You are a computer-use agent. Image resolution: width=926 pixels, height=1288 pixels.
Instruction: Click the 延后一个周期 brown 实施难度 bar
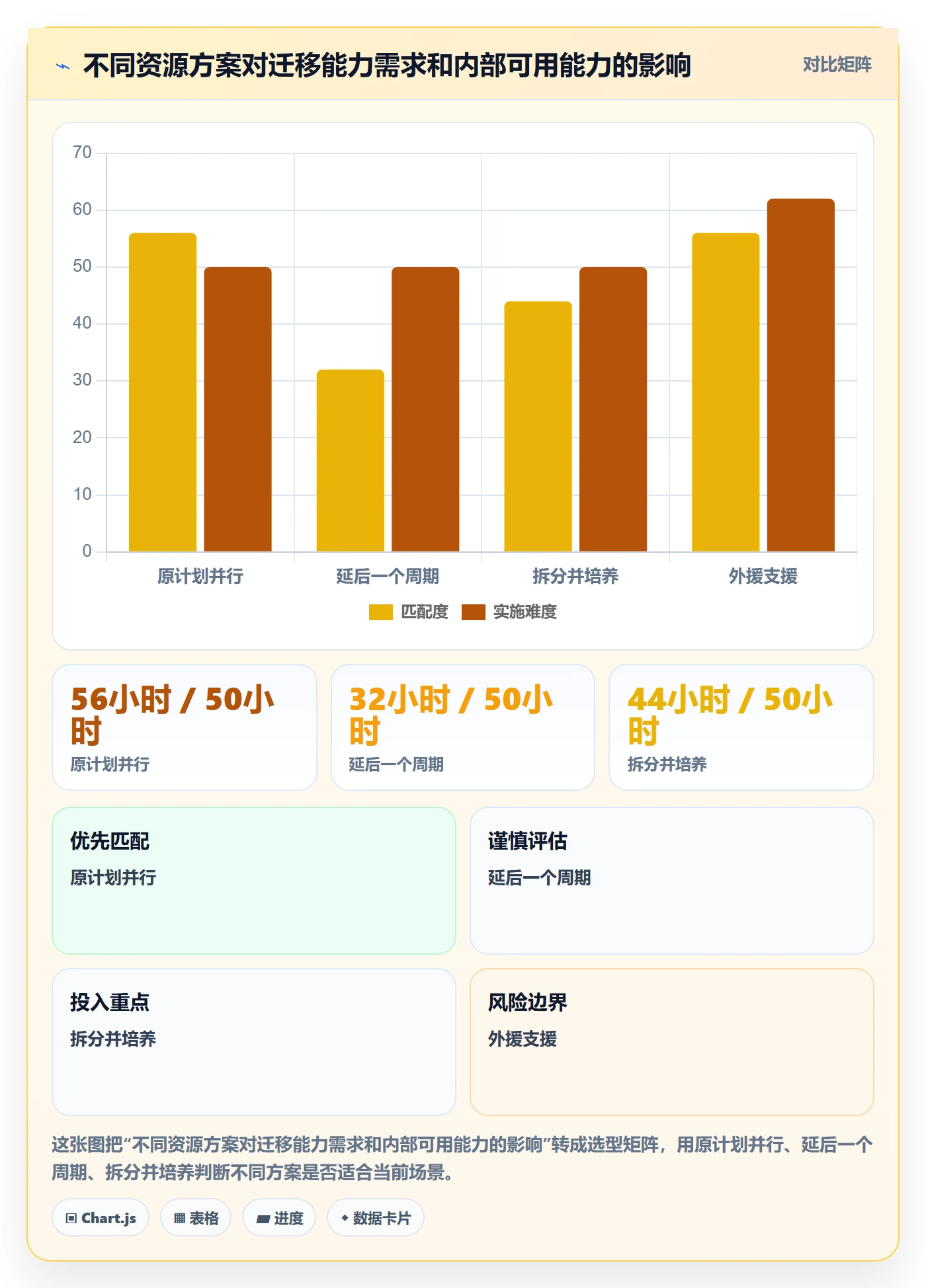425,409
